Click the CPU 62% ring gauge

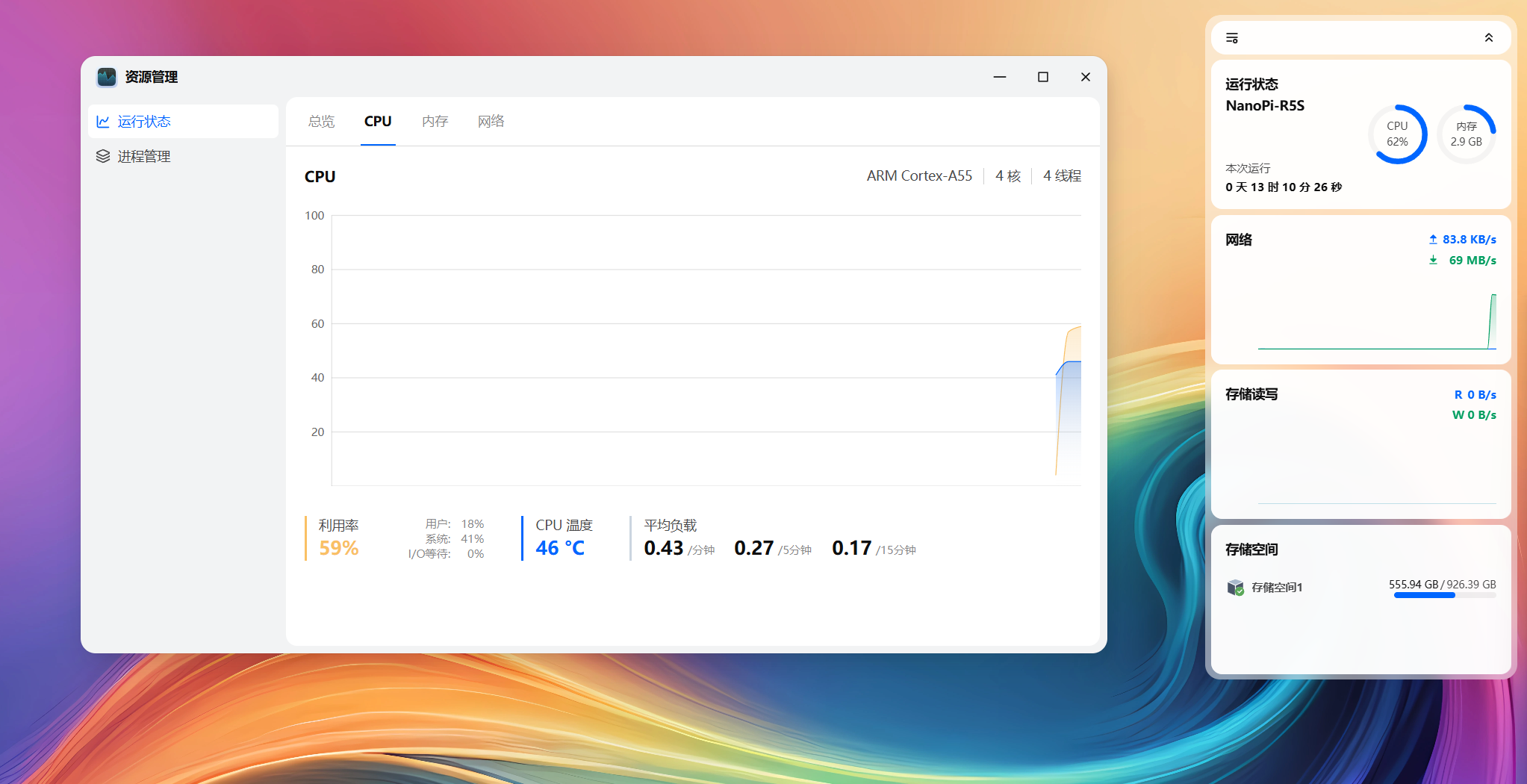tap(1398, 134)
